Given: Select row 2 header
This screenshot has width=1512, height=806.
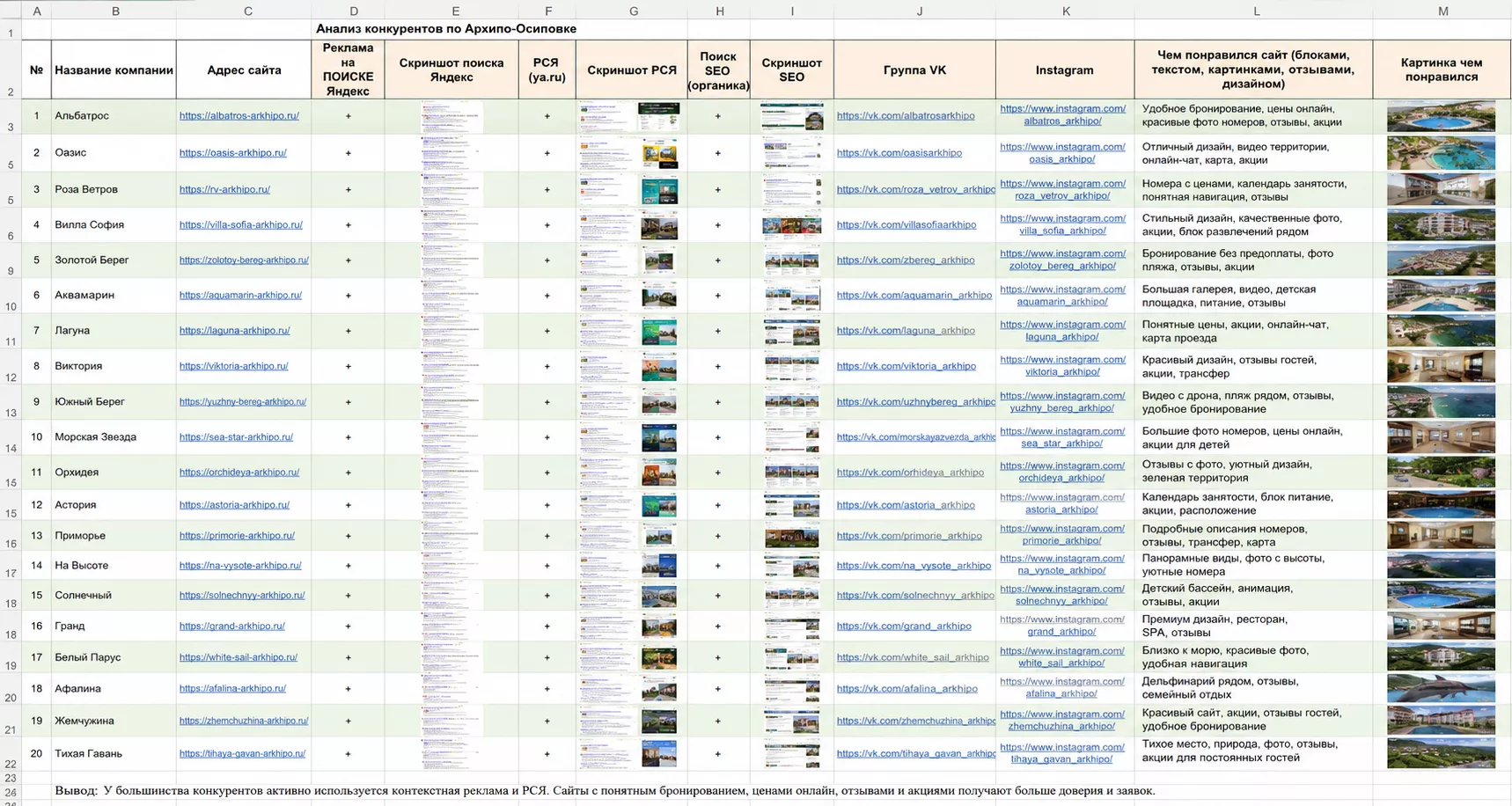Looking at the screenshot, I should click(x=11, y=70).
